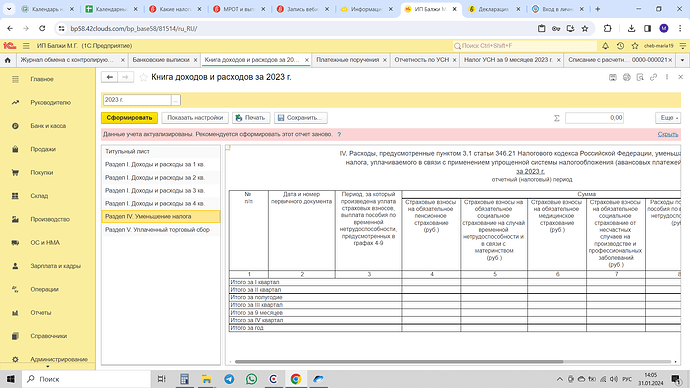Switch to Банковские выписки tab
Screen dimensions: 690x388
click(x=161, y=60)
